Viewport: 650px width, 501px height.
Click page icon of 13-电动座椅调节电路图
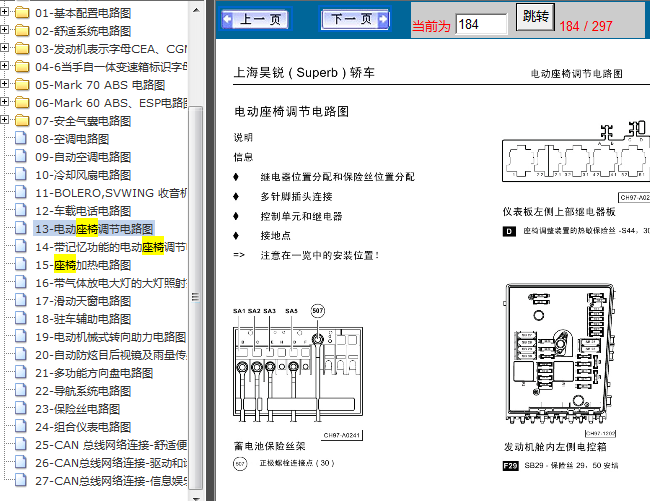pos(21,228)
